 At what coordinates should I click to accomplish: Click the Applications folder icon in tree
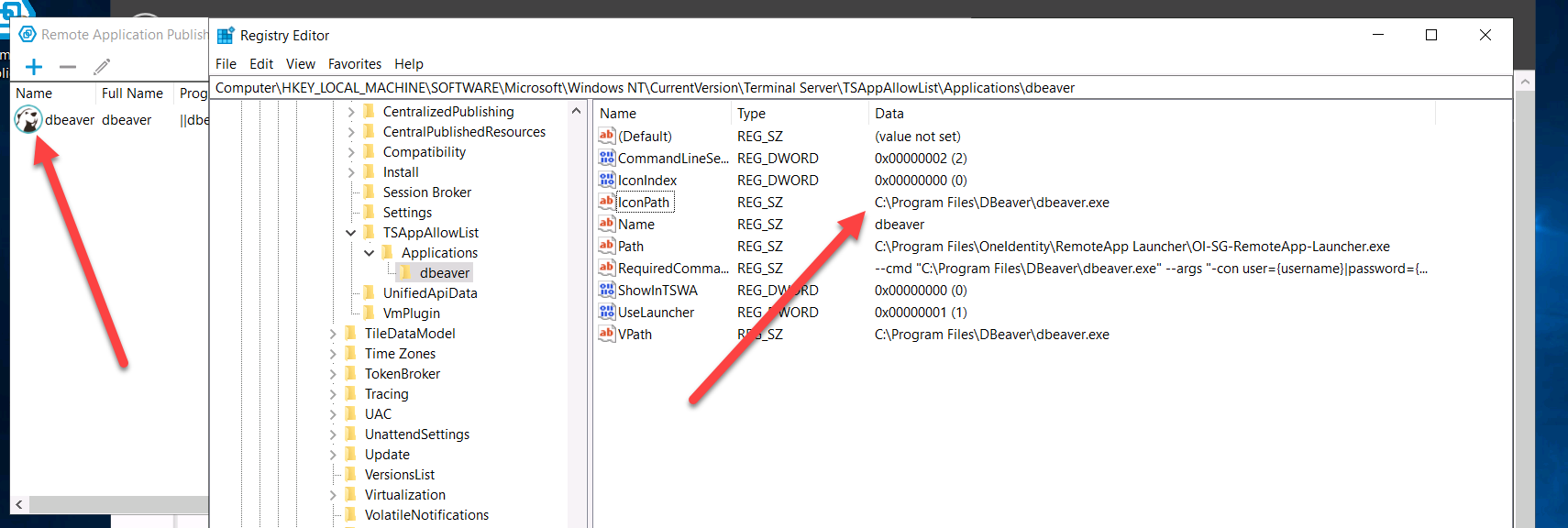click(x=387, y=252)
